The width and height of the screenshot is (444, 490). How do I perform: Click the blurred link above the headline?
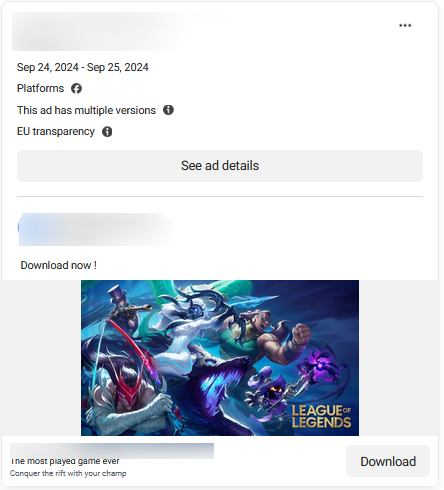[x=112, y=450]
